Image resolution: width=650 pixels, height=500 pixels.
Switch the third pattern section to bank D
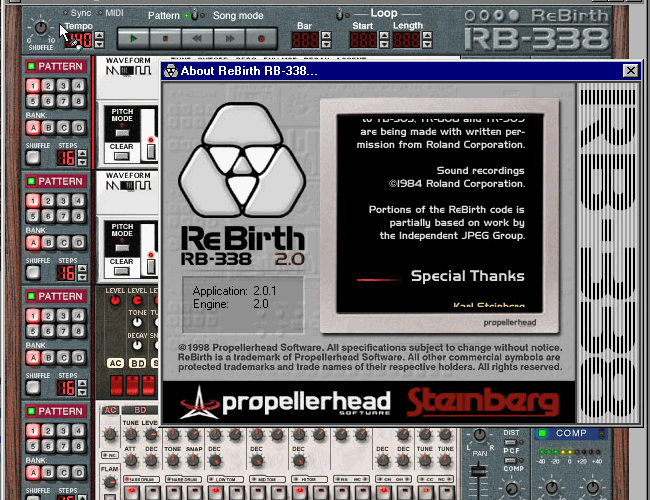tap(78, 357)
